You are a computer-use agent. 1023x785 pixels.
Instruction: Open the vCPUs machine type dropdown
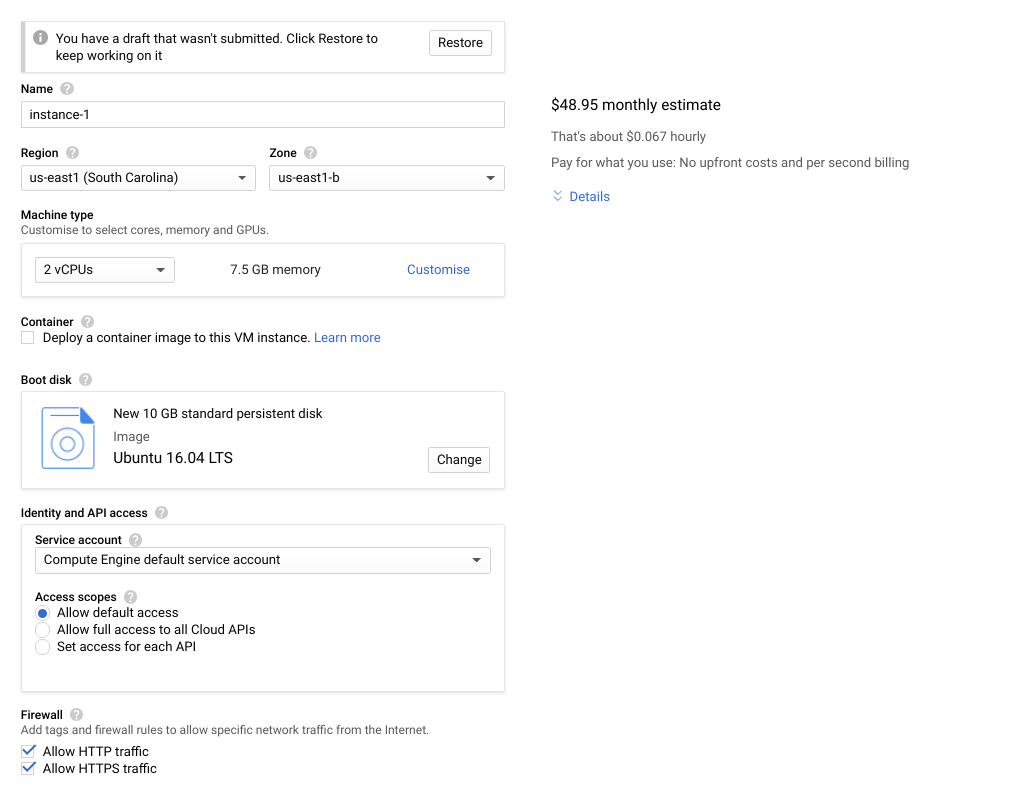(x=104, y=269)
